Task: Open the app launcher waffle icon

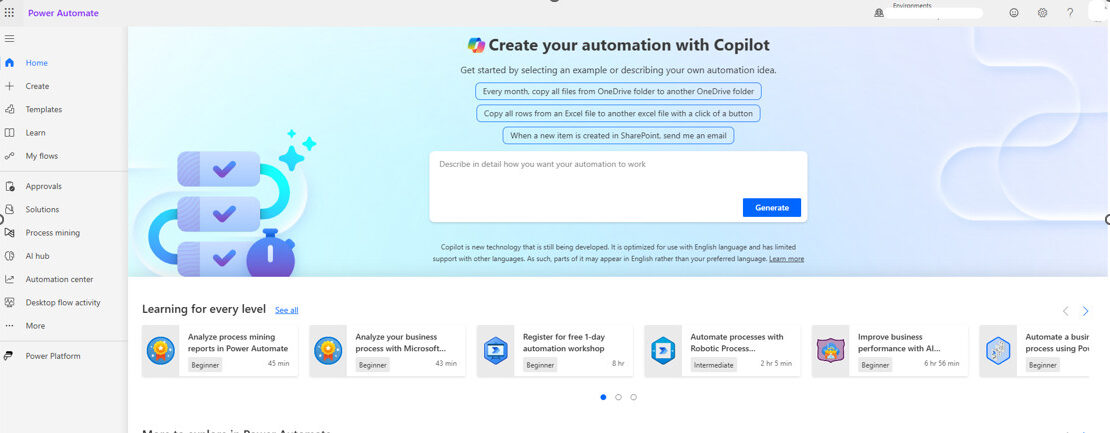Action: (x=9, y=13)
